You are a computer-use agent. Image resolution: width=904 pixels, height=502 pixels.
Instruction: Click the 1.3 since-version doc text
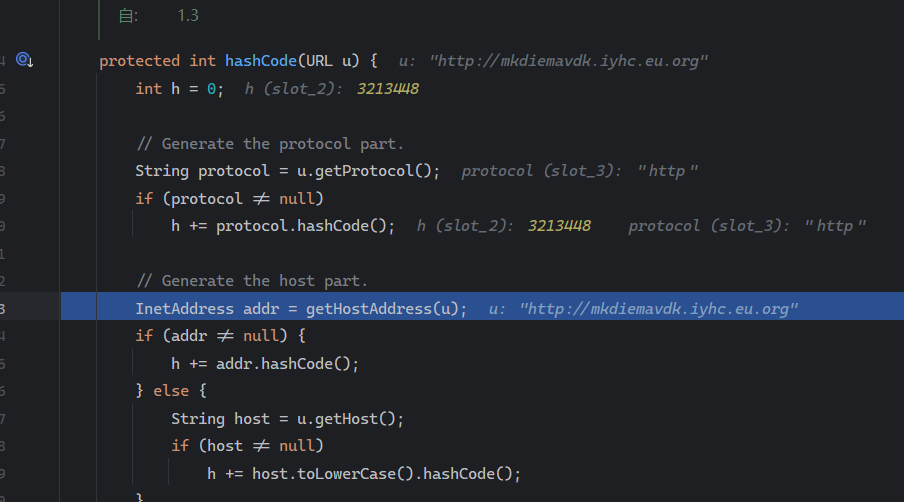click(x=188, y=16)
